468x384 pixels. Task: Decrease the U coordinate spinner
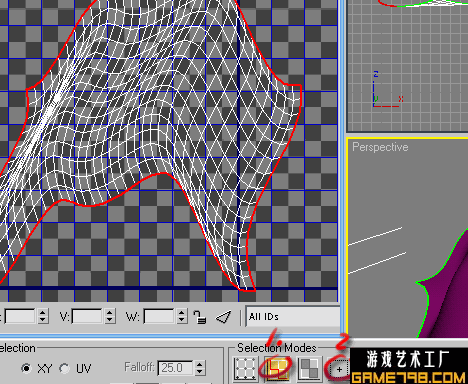click(x=42, y=320)
